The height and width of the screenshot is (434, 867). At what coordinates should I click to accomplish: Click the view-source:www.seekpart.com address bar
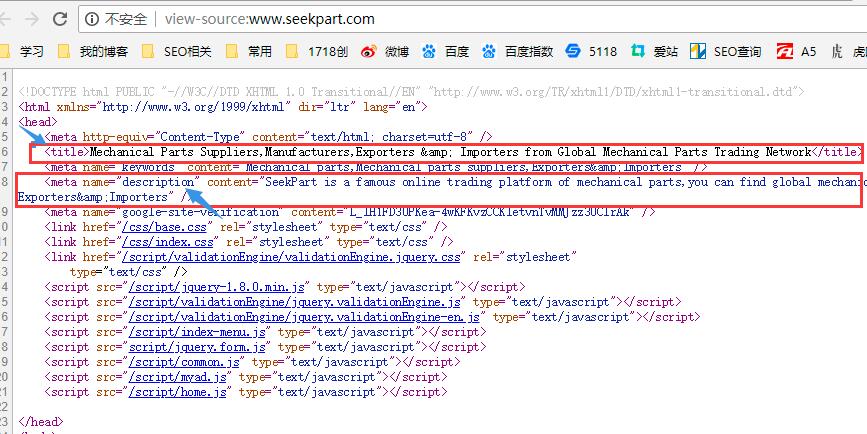[473, 19]
